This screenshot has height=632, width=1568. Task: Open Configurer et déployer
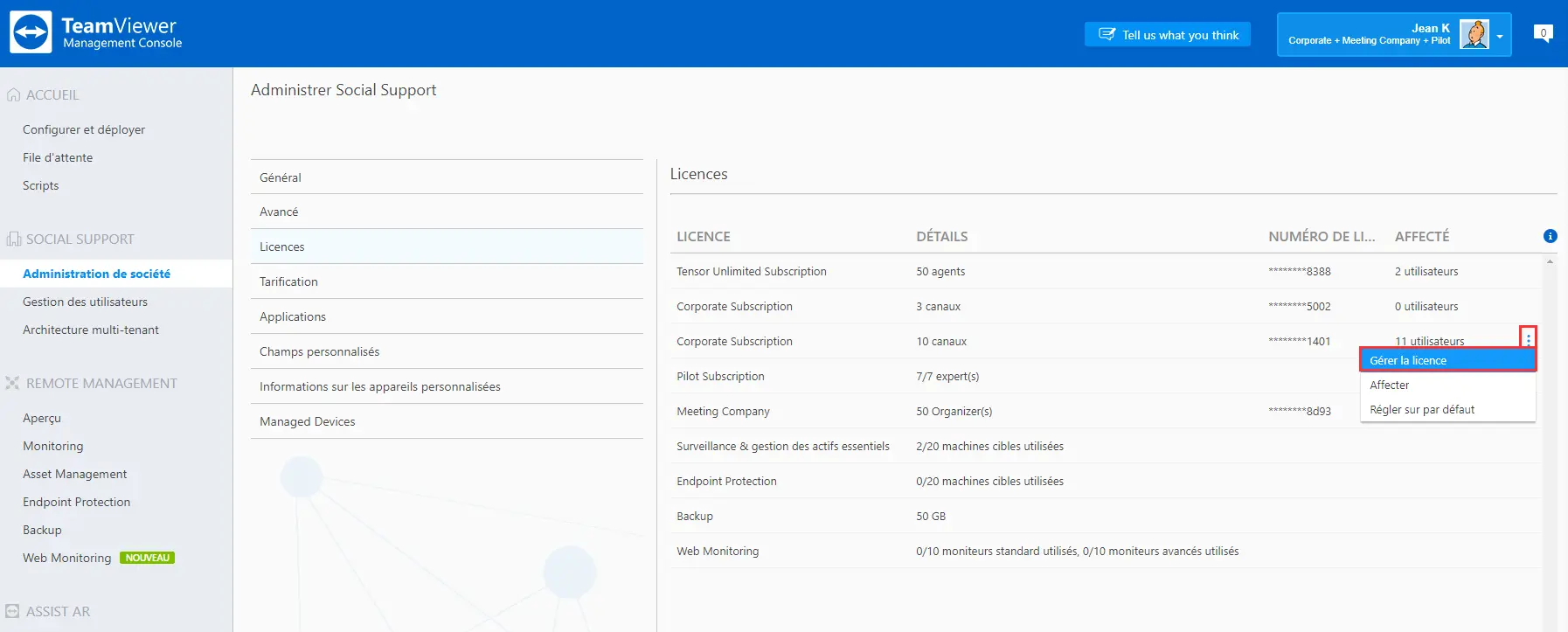84,129
